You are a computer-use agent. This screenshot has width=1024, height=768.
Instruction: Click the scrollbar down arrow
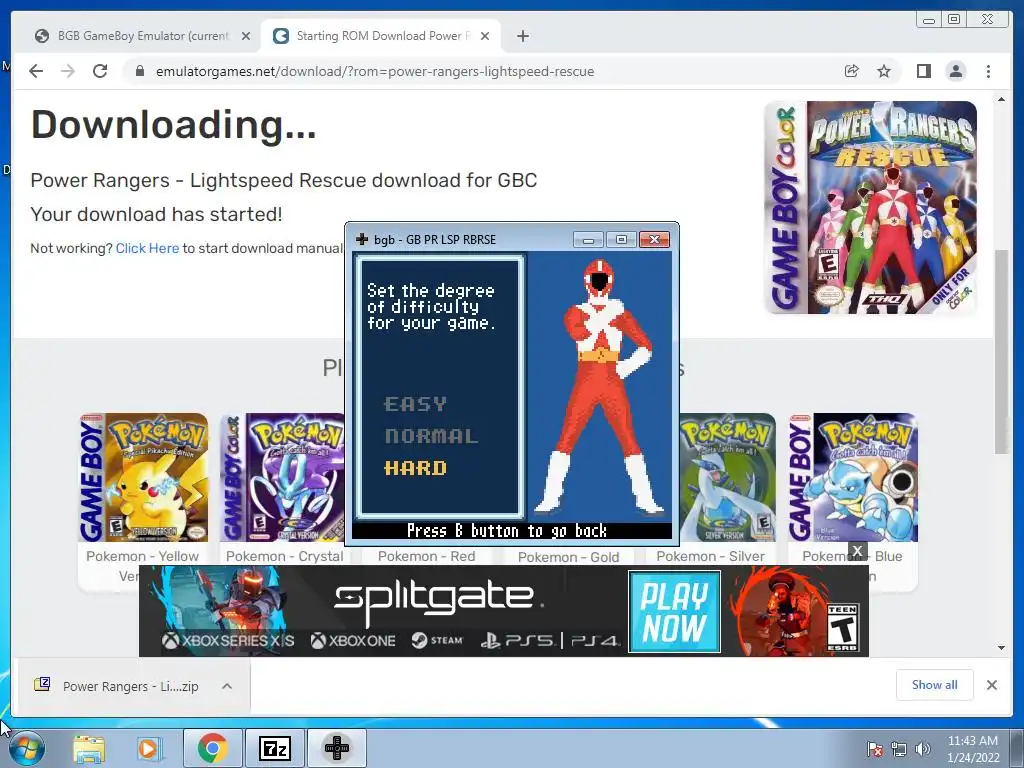(x=1001, y=648)
